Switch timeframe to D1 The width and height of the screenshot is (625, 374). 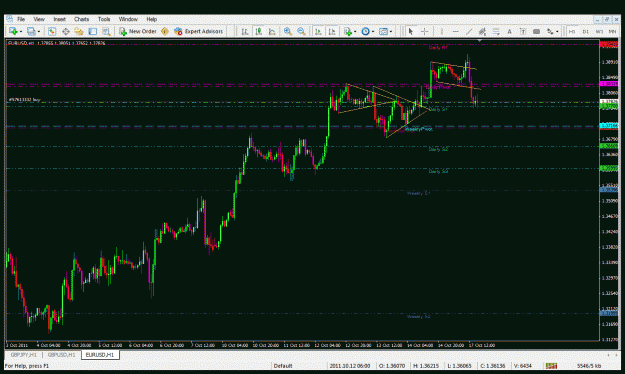586,31
